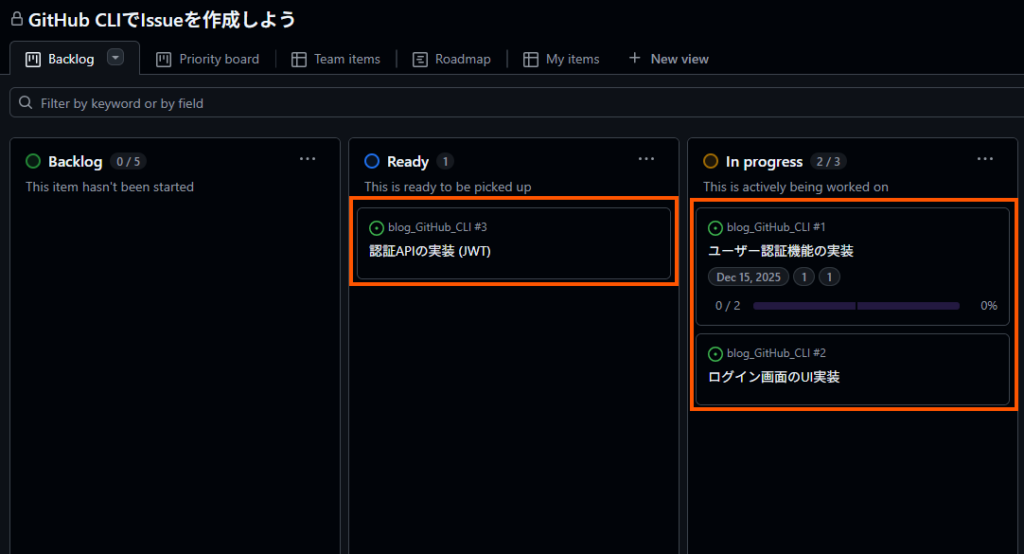1024x554 pixels.
Task: Click the open issue icon on issue #3
Action: point(377,228)
